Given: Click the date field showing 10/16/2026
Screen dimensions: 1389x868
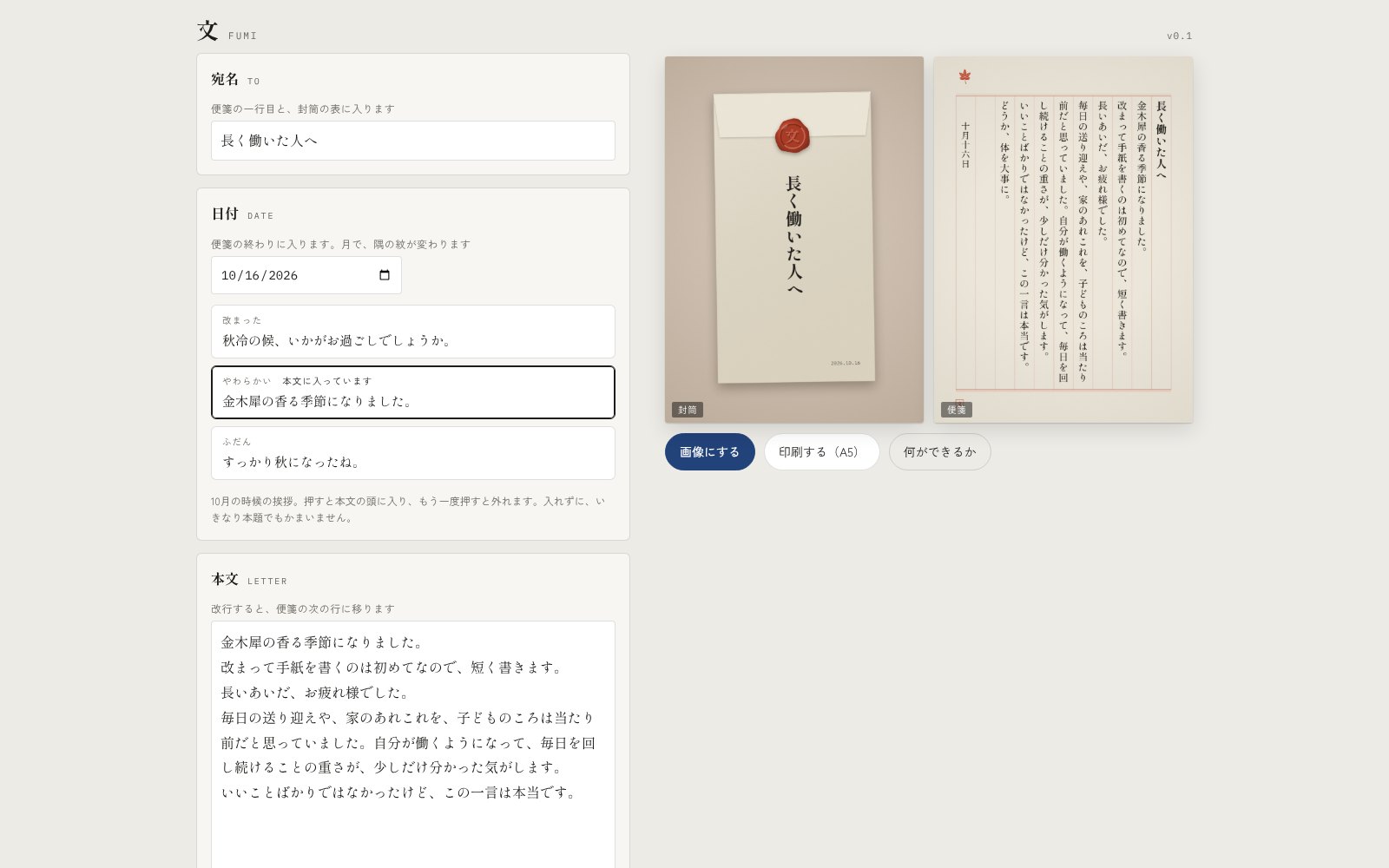Looking at the screenshot, I should click(306, 275).
